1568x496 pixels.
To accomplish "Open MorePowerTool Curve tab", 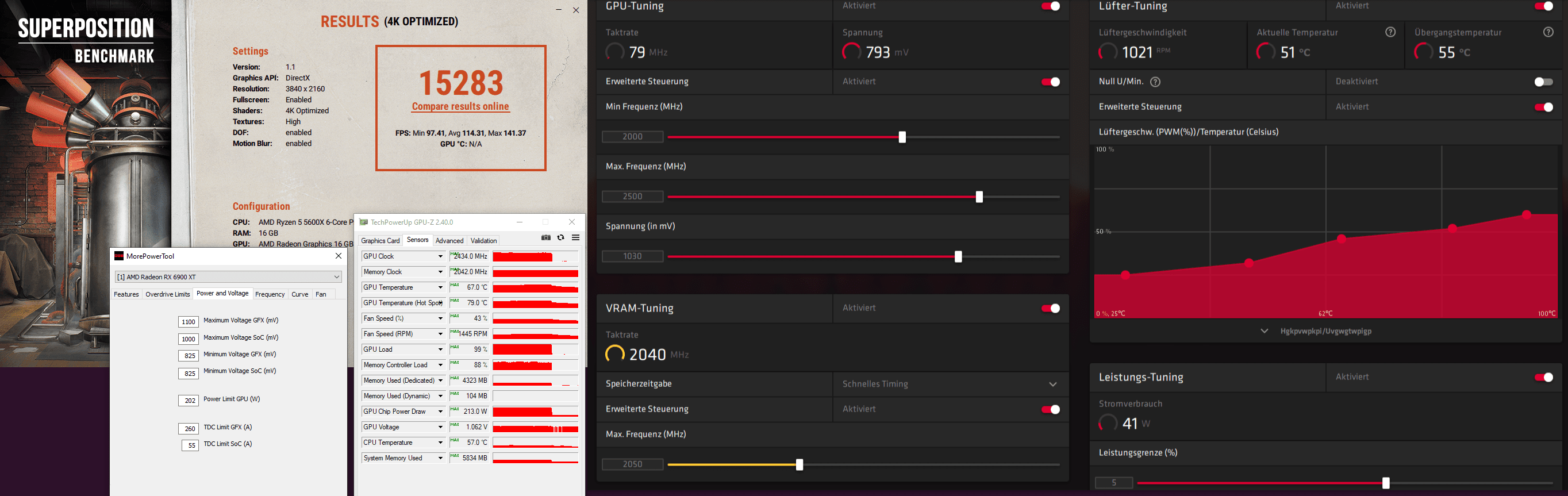I will (299, 295).
